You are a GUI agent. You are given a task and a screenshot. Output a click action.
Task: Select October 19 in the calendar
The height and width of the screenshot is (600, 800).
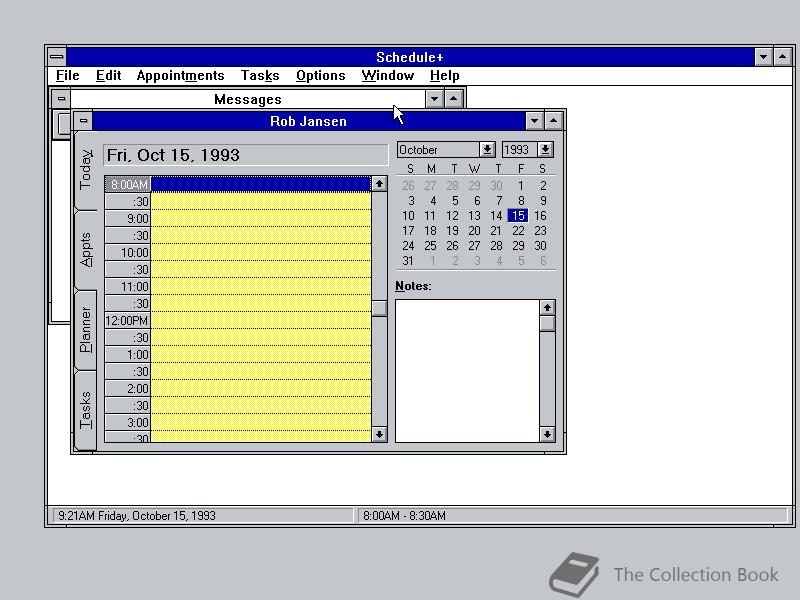452,231
